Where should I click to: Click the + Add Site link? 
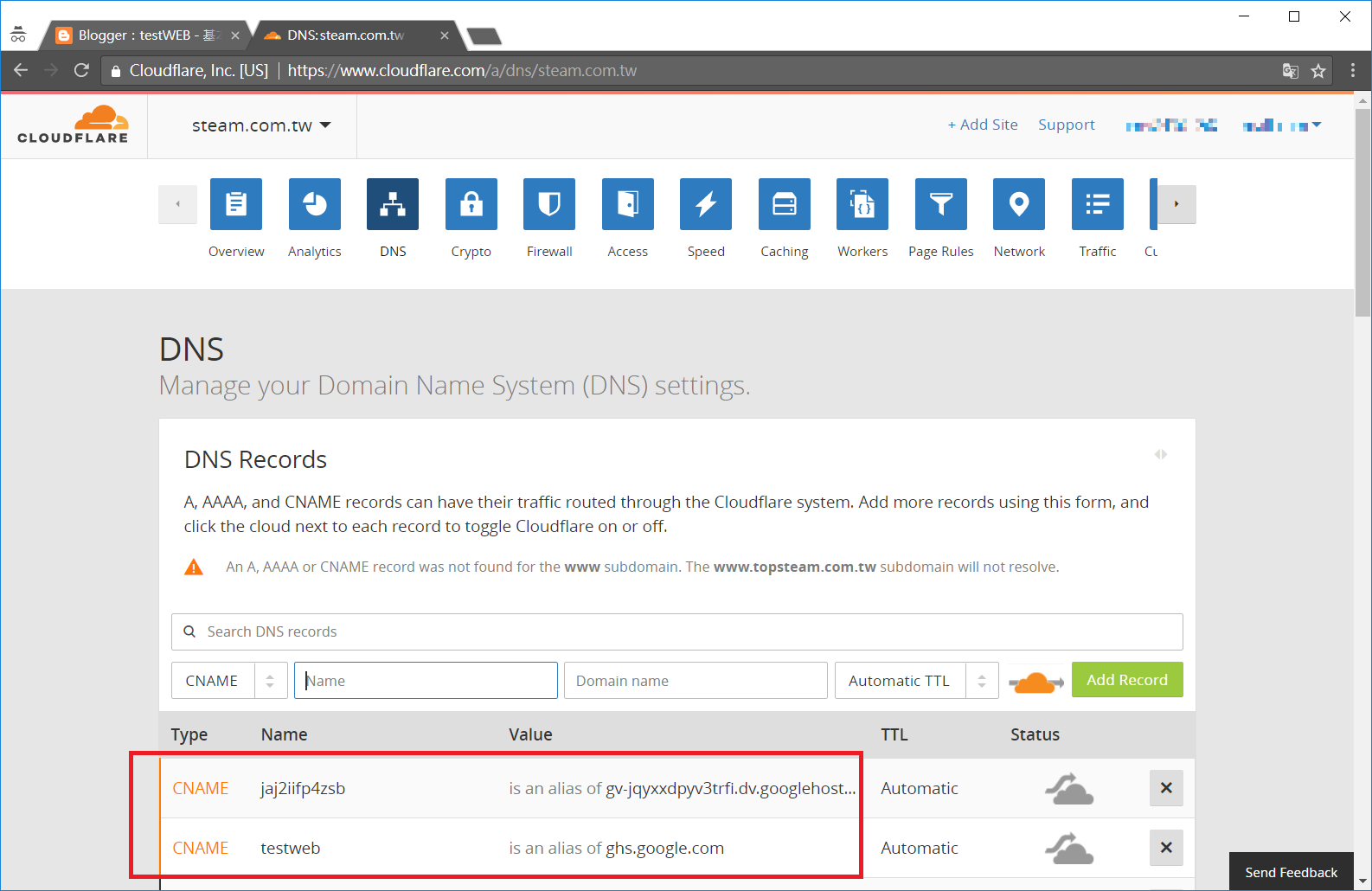[x=983, y=125]
